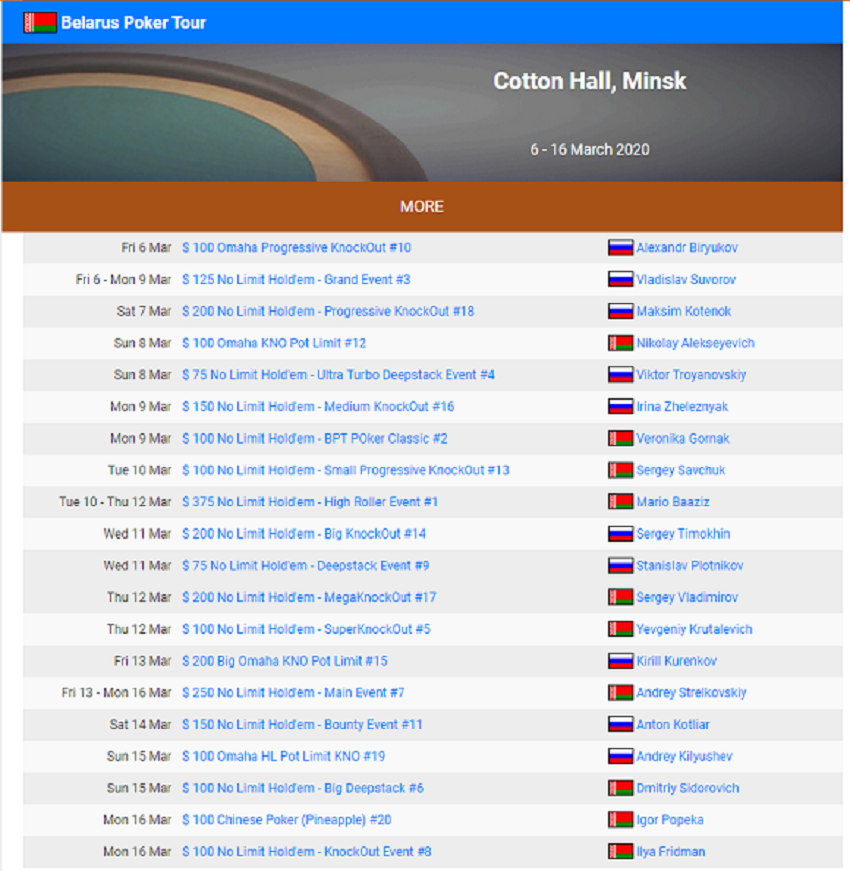Click the flag beside Sergey Timokhin
Image resolution: width=850 pixels, height=871 pixels.
[620, 534]
